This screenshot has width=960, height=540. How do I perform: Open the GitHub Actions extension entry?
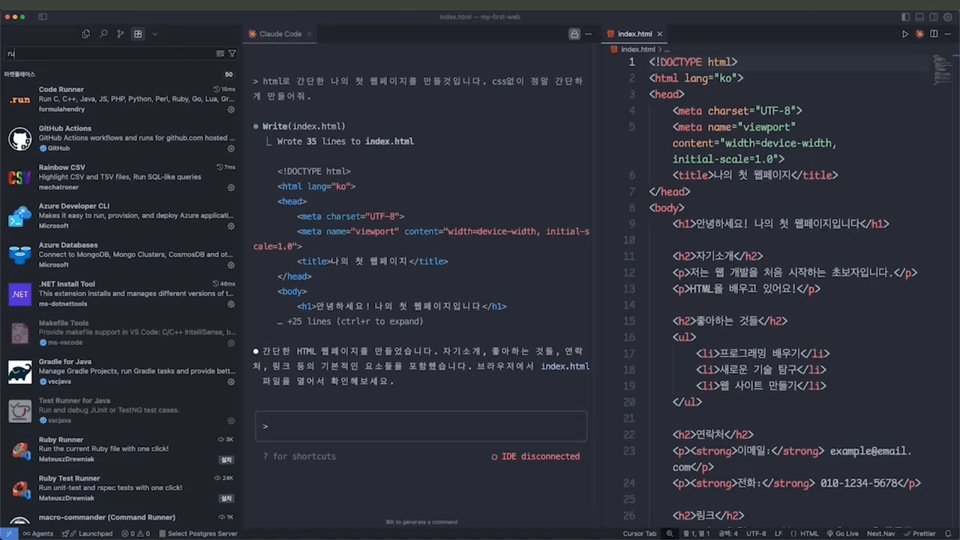[x=120, y=138]
